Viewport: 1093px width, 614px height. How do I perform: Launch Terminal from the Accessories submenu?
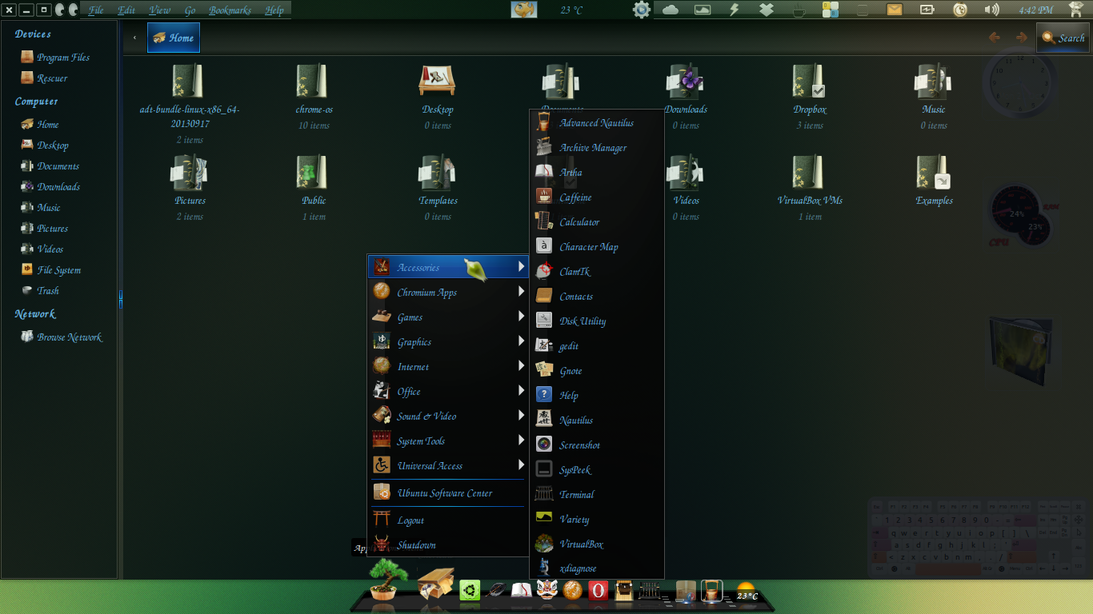597,494
